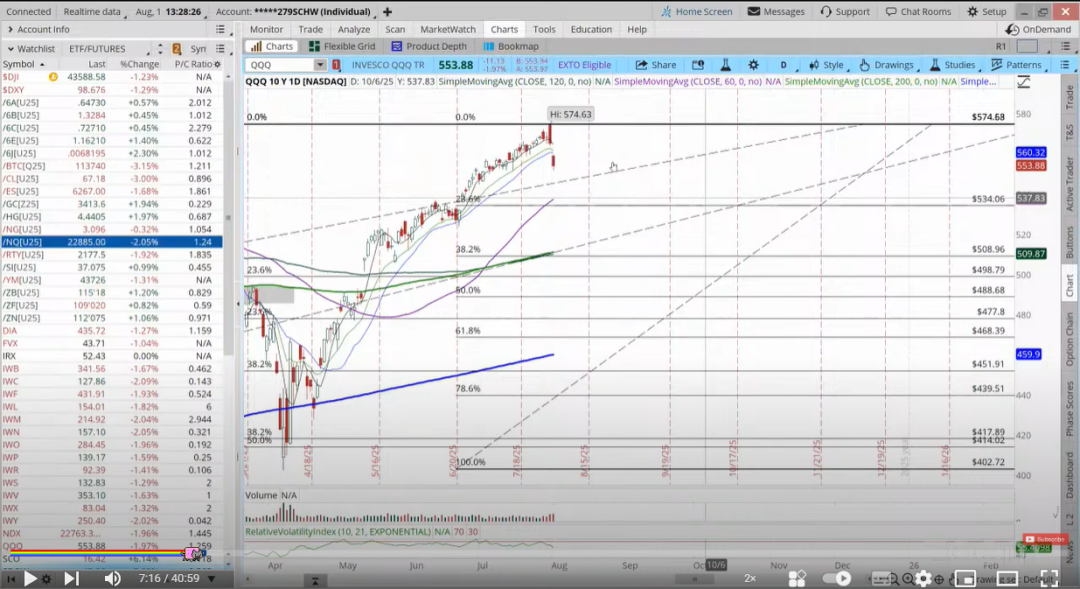This screenshot has height=589, width=1080.
Task: Open the video miniplayer
Action: pyautogui.click(x=965, y=579)
